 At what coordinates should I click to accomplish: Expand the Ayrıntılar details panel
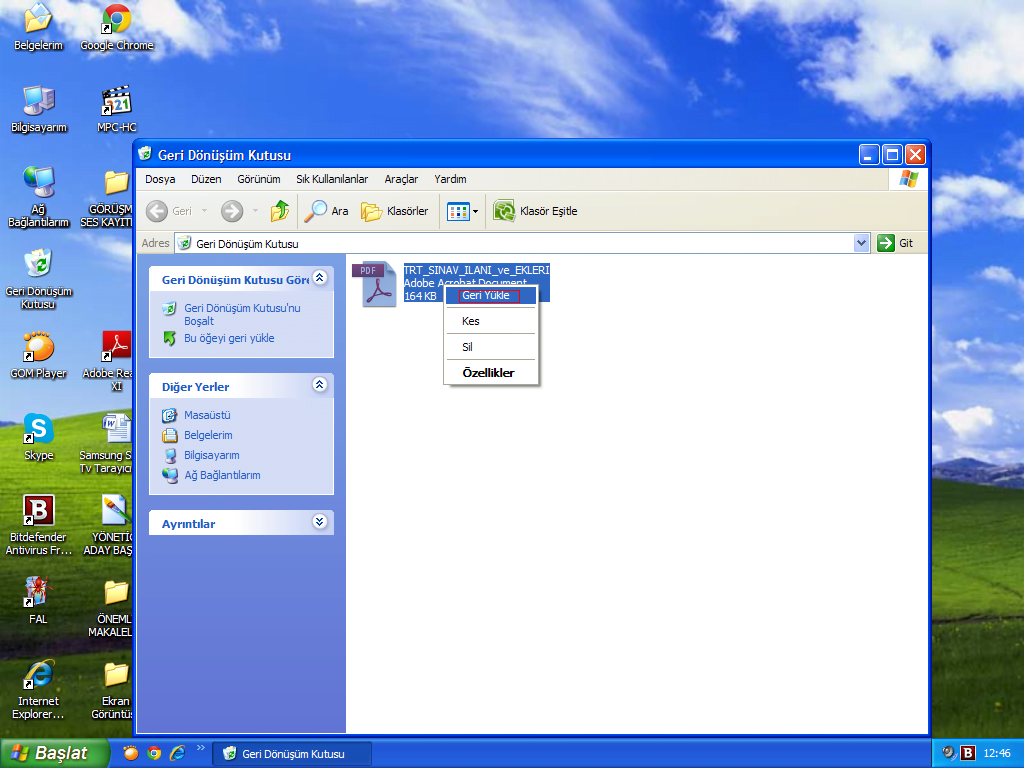pos(319,522)
